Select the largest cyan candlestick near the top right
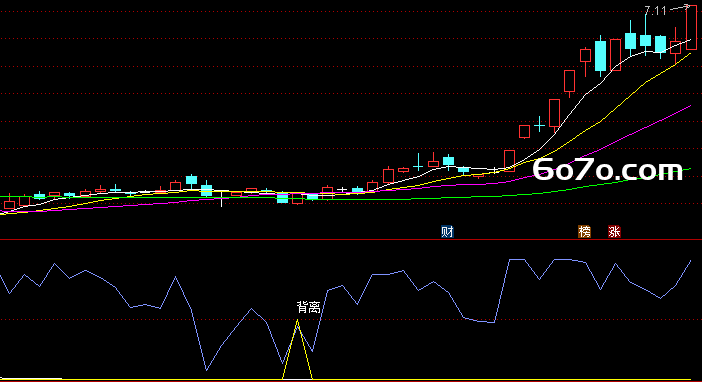702x382 pixels. [600, 56]
